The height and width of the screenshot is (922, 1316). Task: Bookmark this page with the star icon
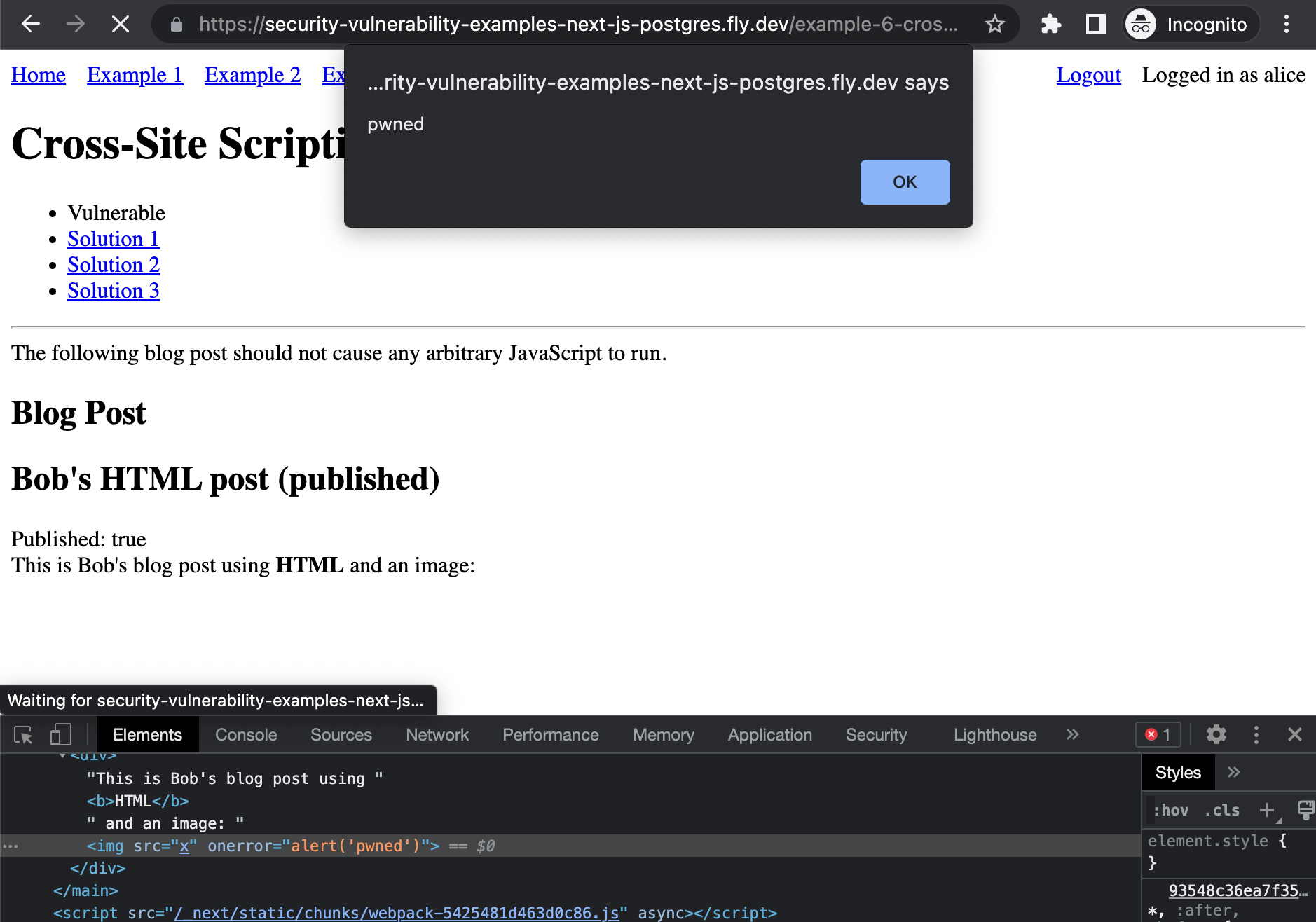tap(994, 25)
